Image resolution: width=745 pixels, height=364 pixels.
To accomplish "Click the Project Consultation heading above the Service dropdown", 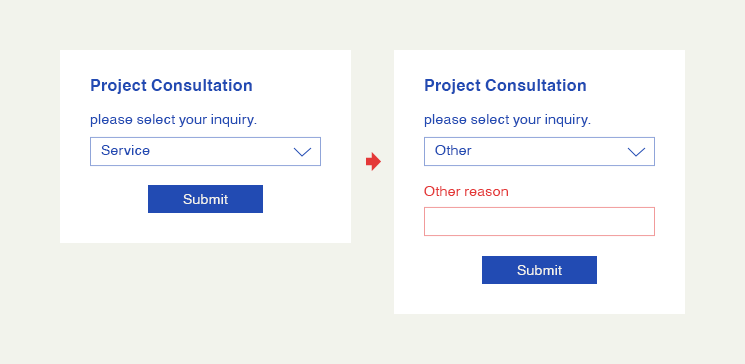I will click(171, 86).
